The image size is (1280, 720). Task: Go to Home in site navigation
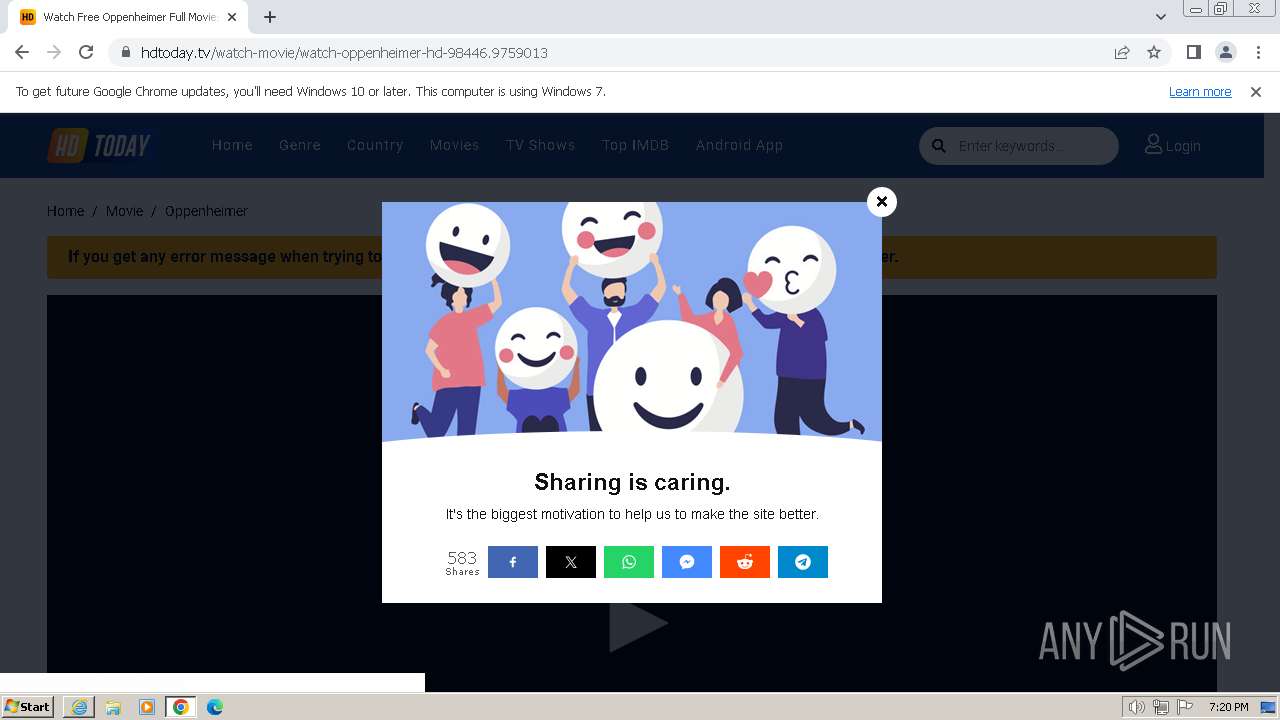coord(232,145)
